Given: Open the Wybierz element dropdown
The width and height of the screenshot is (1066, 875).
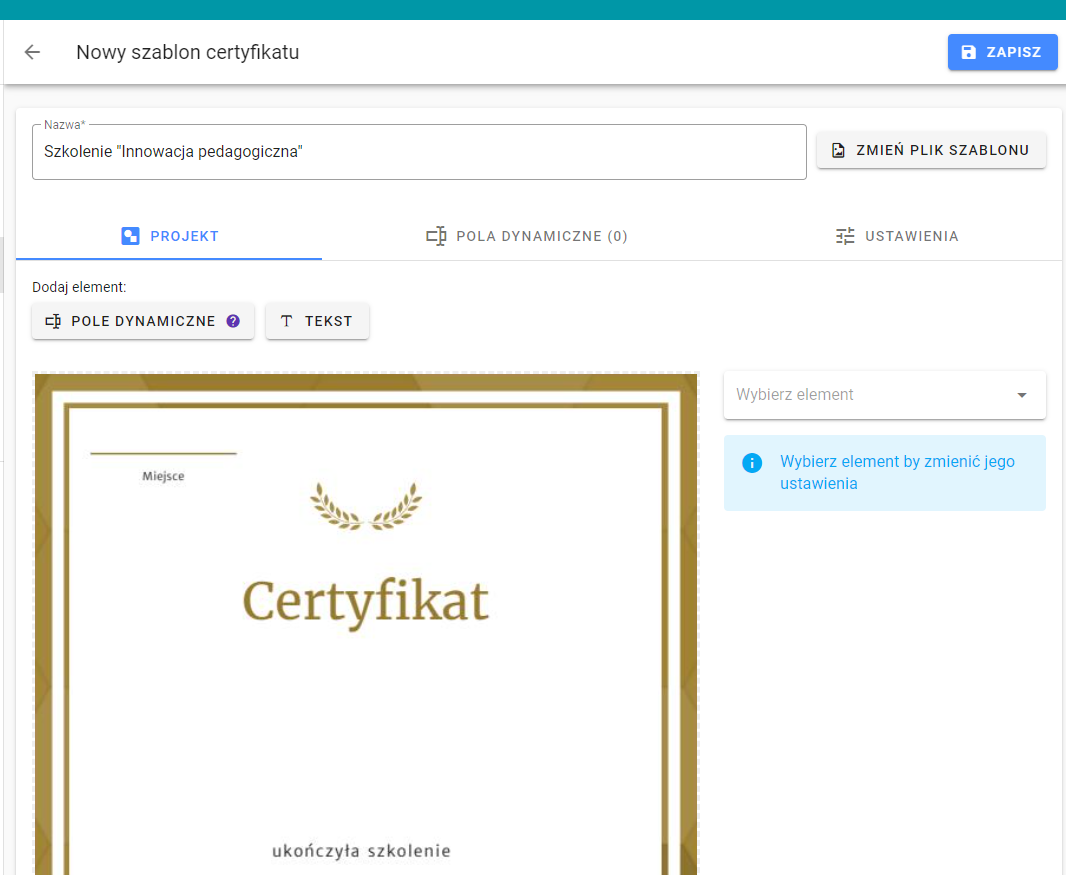Looking at the screenshot, I should [x=884, y=395].
